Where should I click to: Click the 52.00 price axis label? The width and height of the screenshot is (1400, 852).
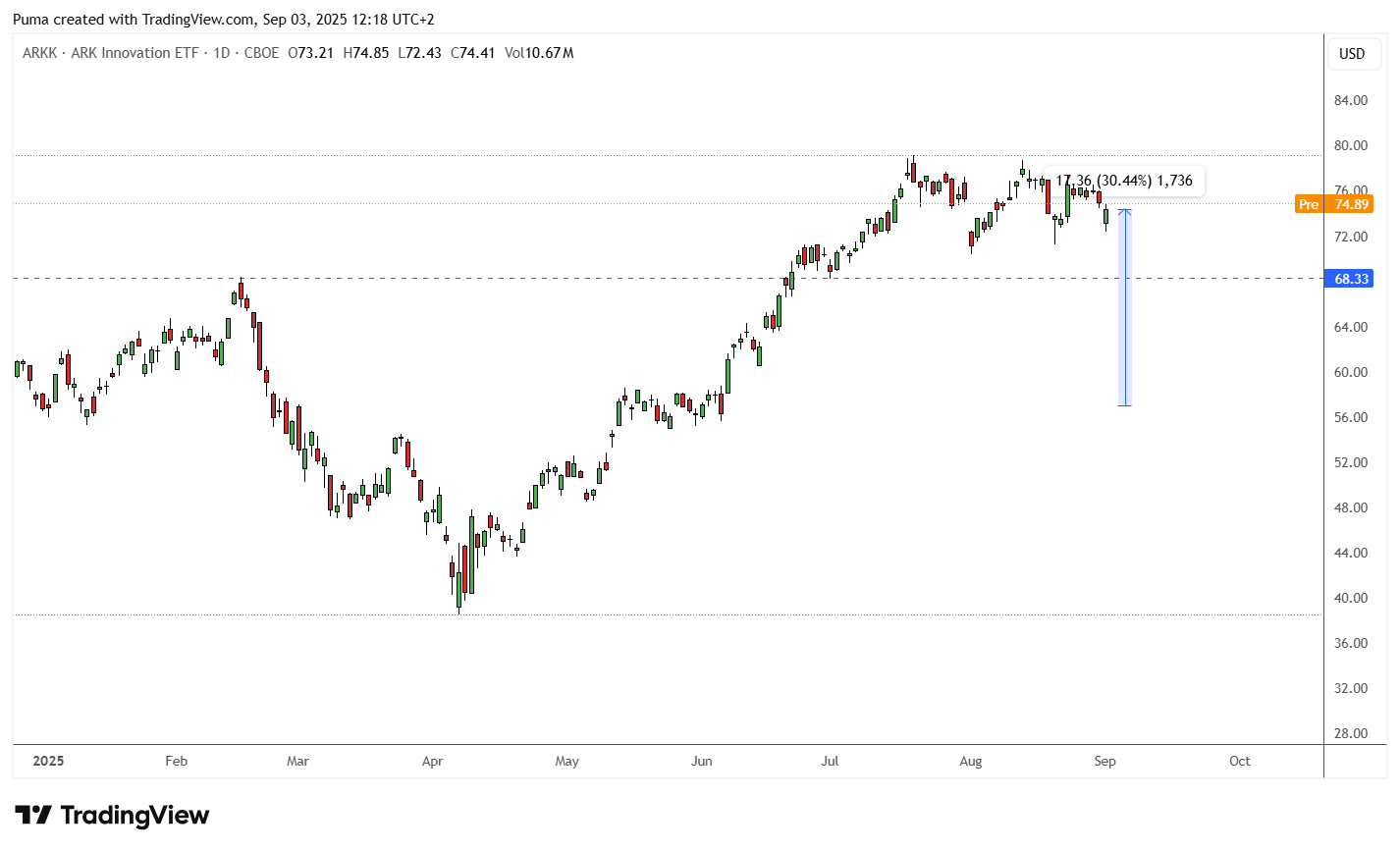click(x=1351, y=462)
